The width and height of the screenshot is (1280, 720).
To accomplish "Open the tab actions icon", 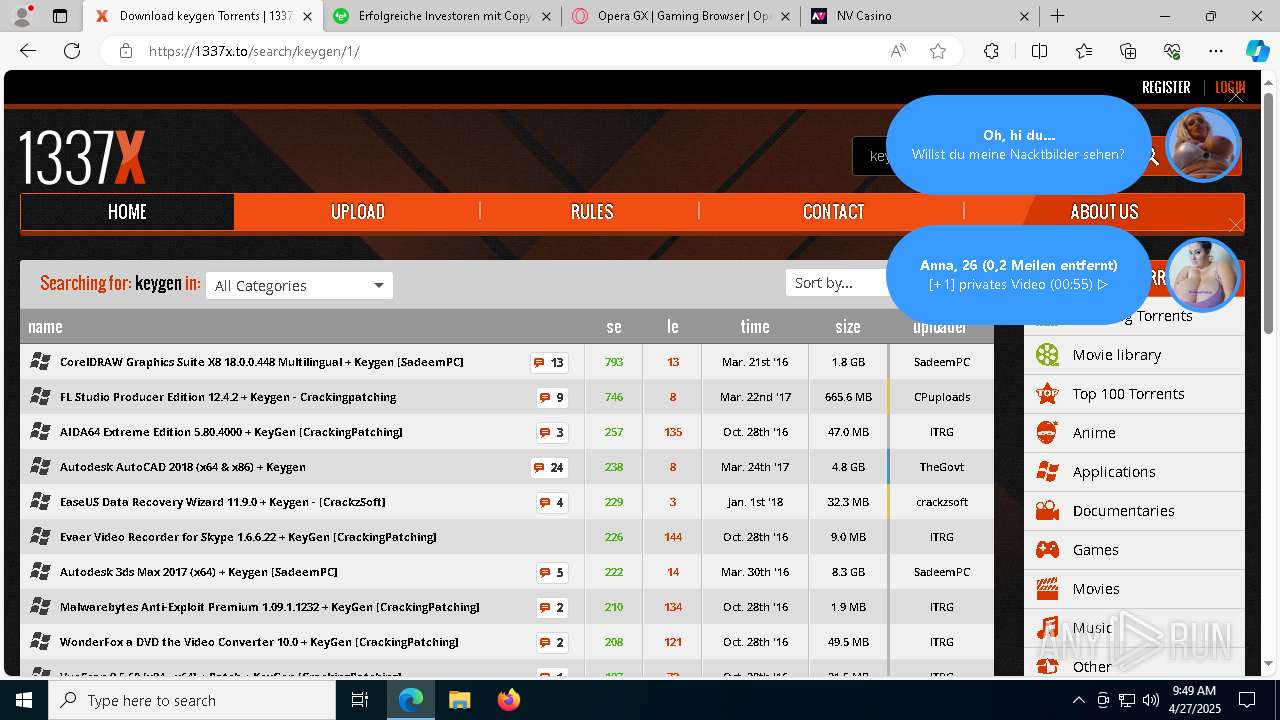I will (x=60, y=16).
